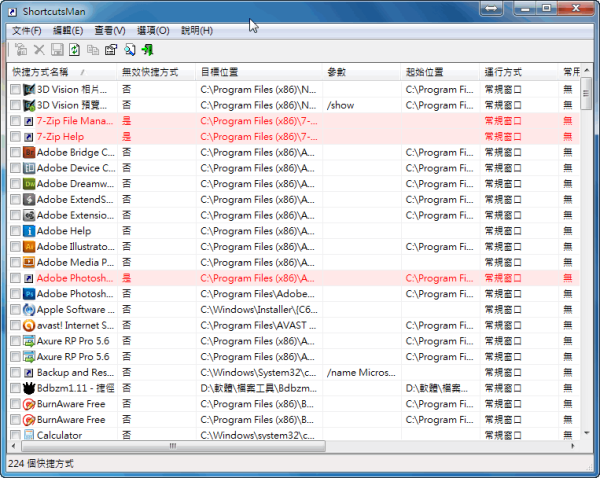
Task: Click the blue Ps Photoshop row icon
Action: 29,294
